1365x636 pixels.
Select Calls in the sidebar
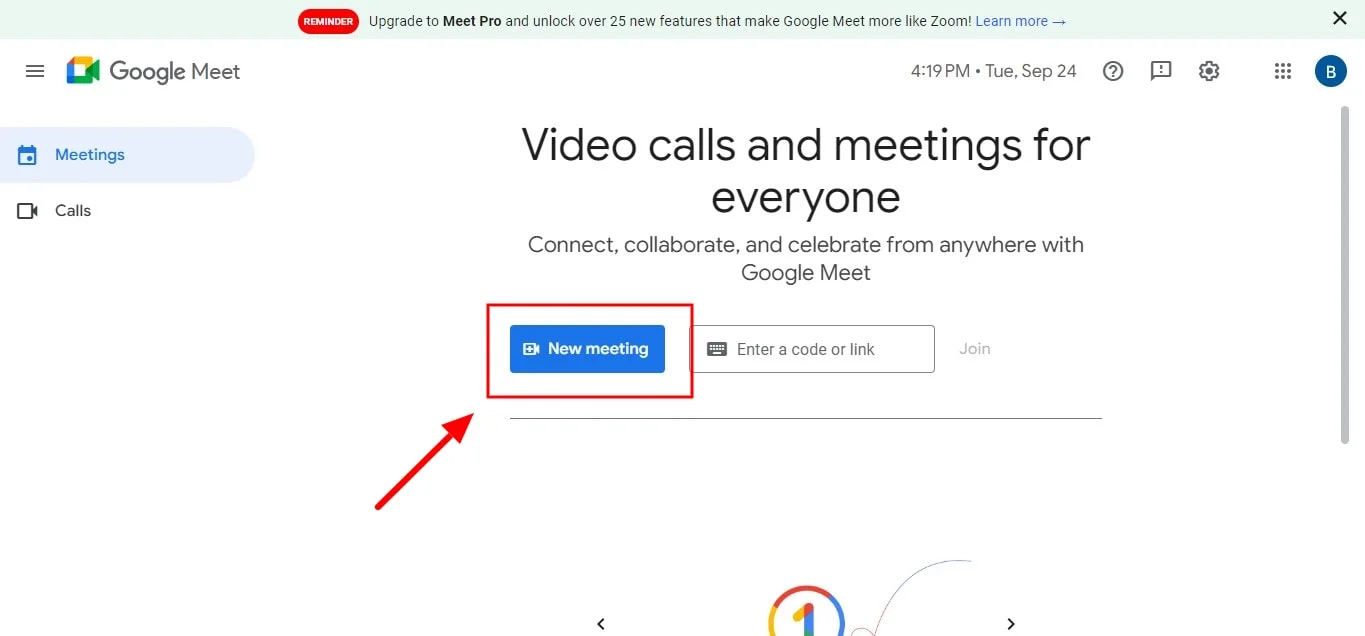pyautogui.click(x=127, y=211)
